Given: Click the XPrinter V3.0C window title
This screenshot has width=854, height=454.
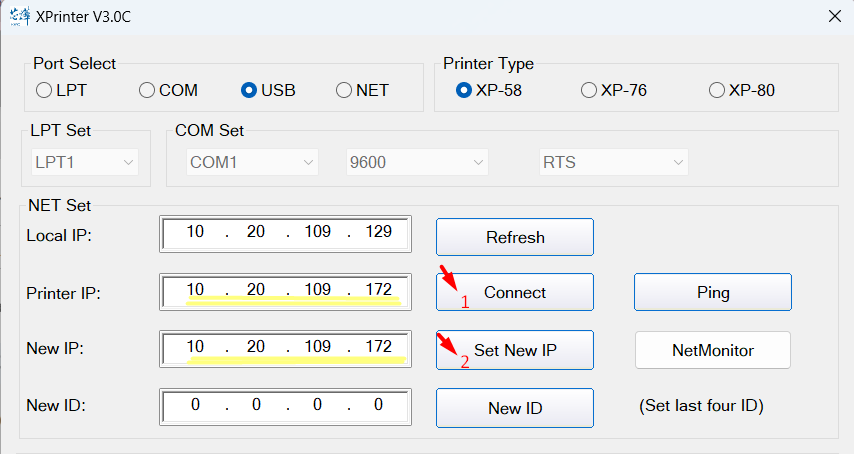Looking at the screenshot, I should coord(83,17).
